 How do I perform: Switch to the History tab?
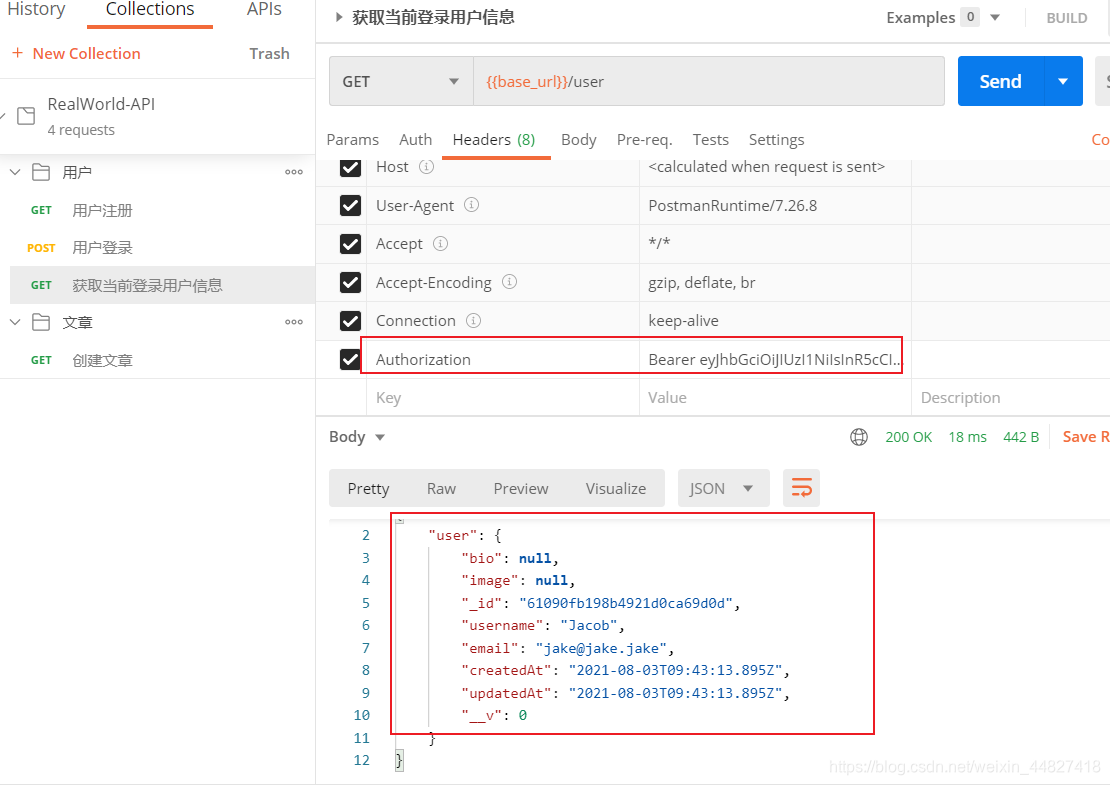coord(35,9)
